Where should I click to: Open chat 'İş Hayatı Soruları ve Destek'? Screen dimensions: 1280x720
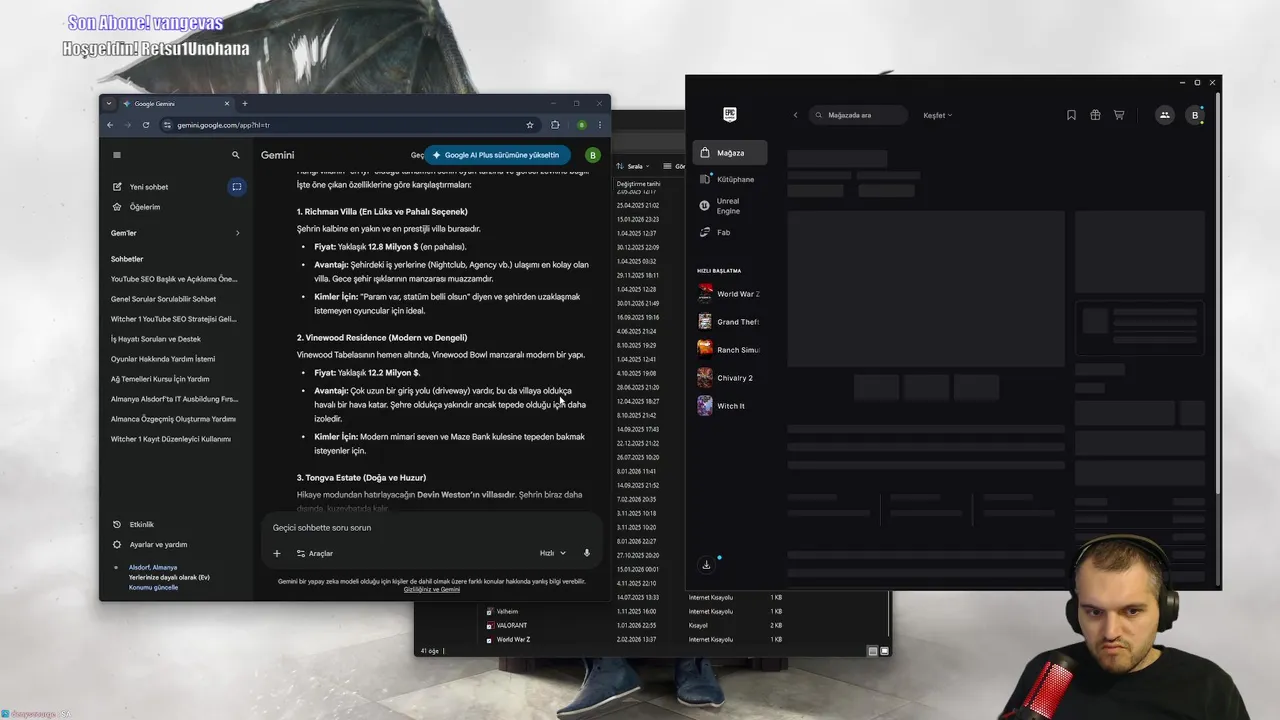click(x=156, y=339)
